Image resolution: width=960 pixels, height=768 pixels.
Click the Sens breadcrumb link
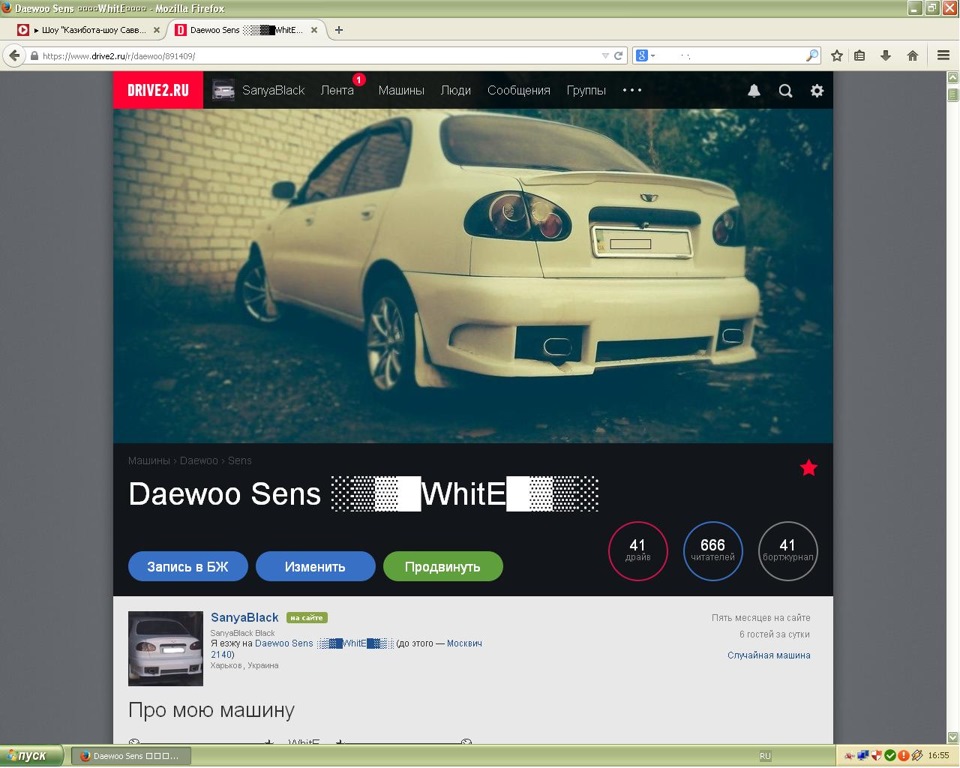click(239, 461)
